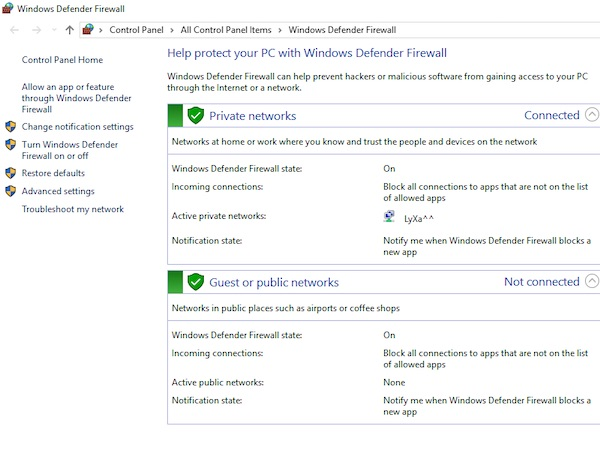
Task: Open Turn Windows Defender Firewall on or off
Action: 70,150
